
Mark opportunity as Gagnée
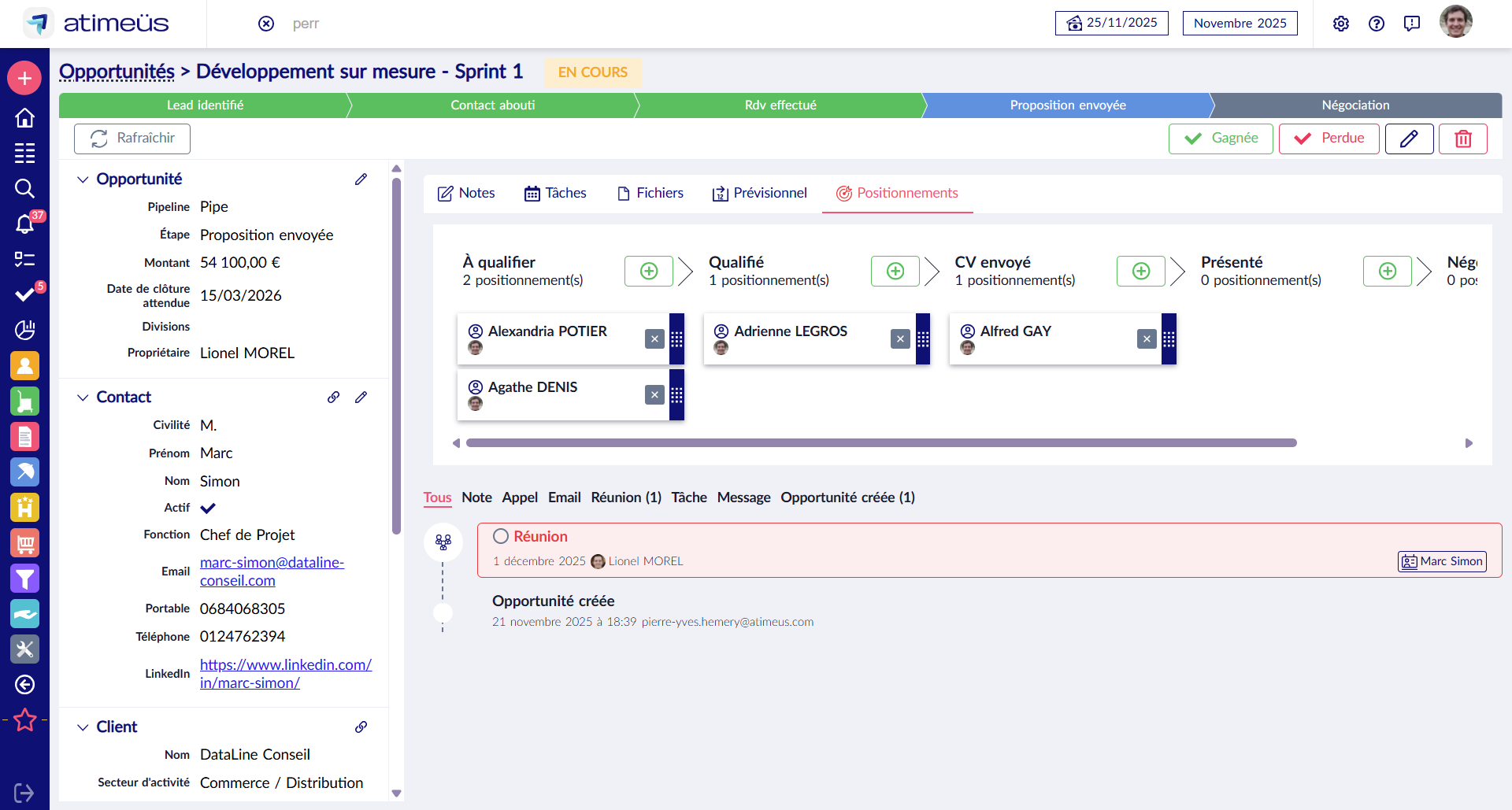(1220, 139)
